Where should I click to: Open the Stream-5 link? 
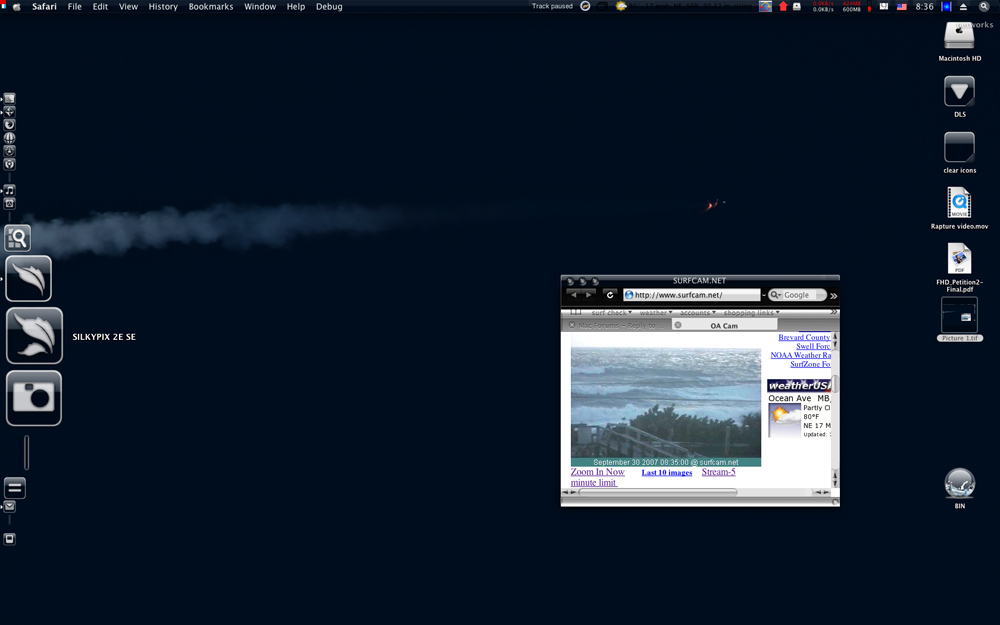pyautogui.click(x=718, y=472)
